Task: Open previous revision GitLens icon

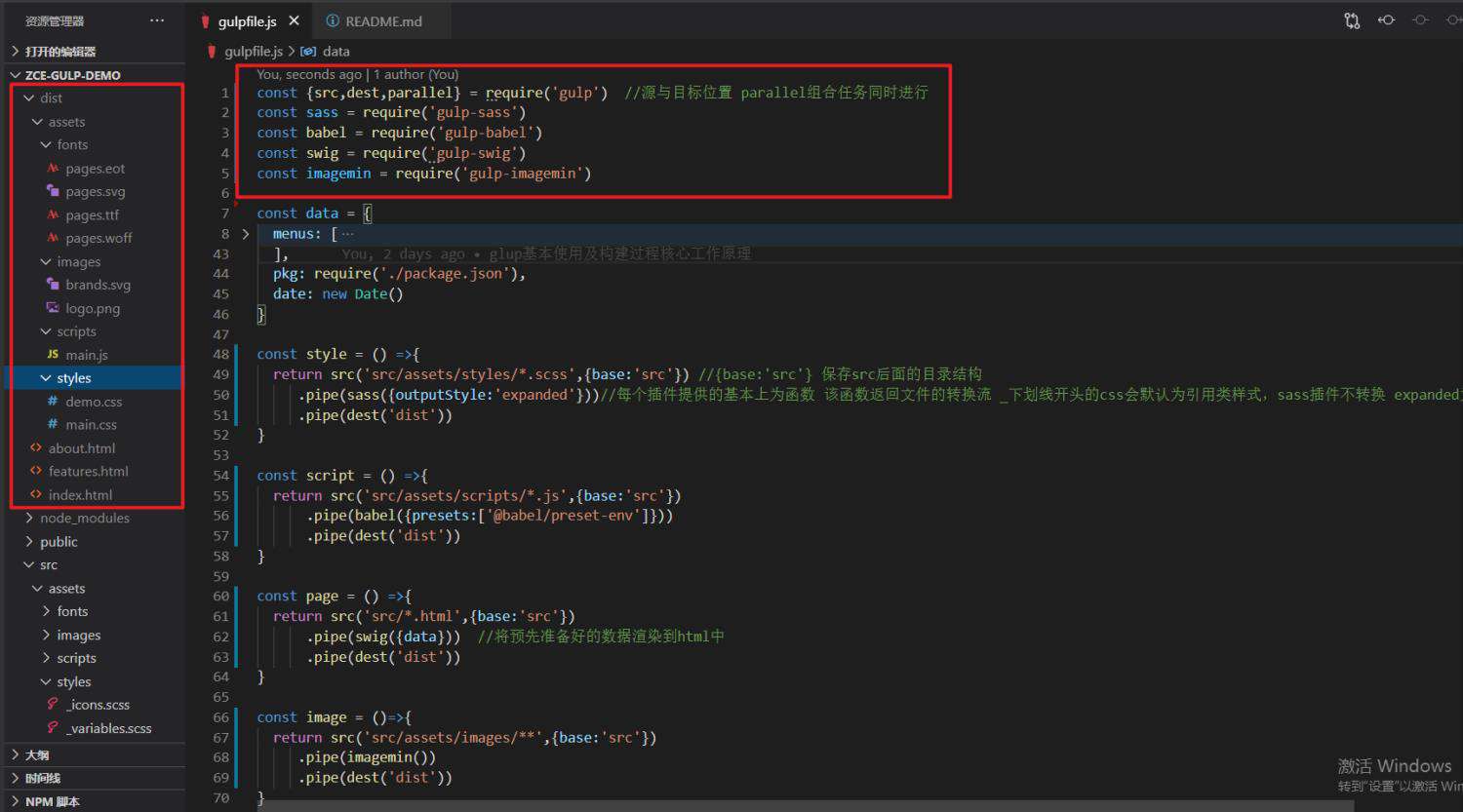Action: tap(1386, 20)
